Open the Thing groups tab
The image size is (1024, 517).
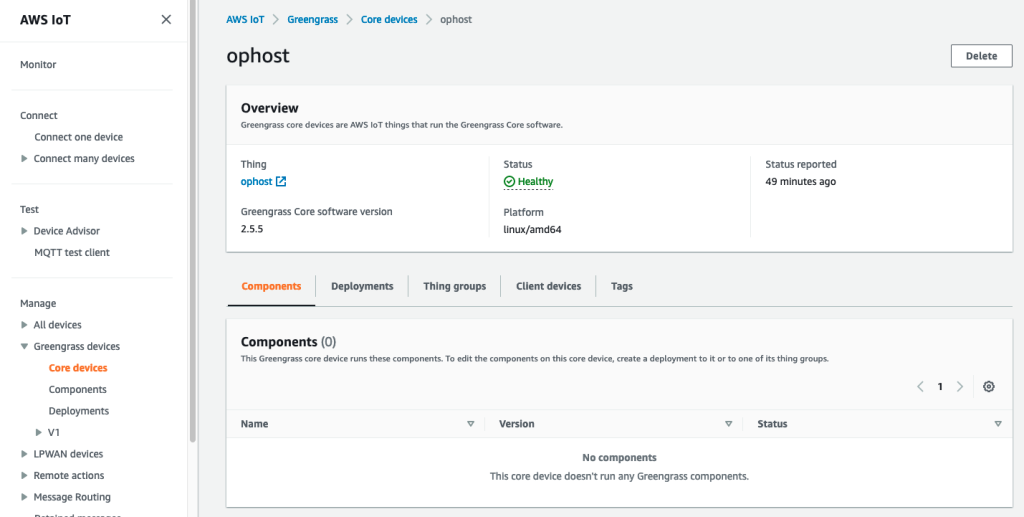point(455,287)
